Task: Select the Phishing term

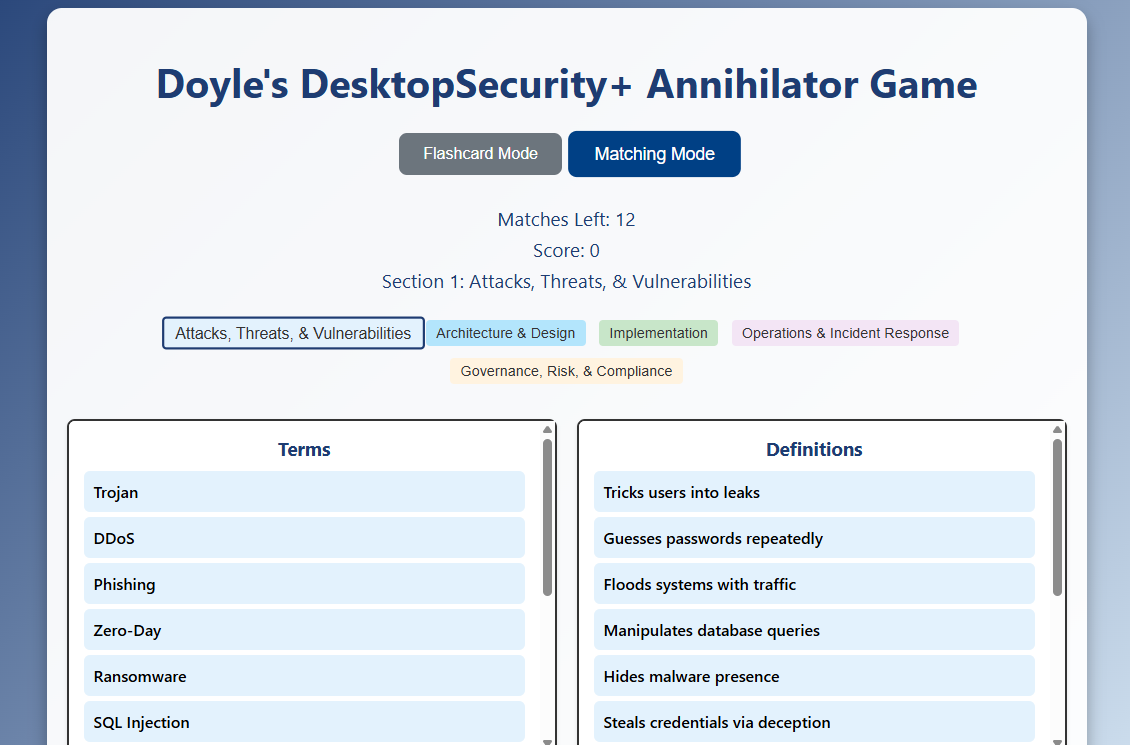Action: [x=304, y=584]
